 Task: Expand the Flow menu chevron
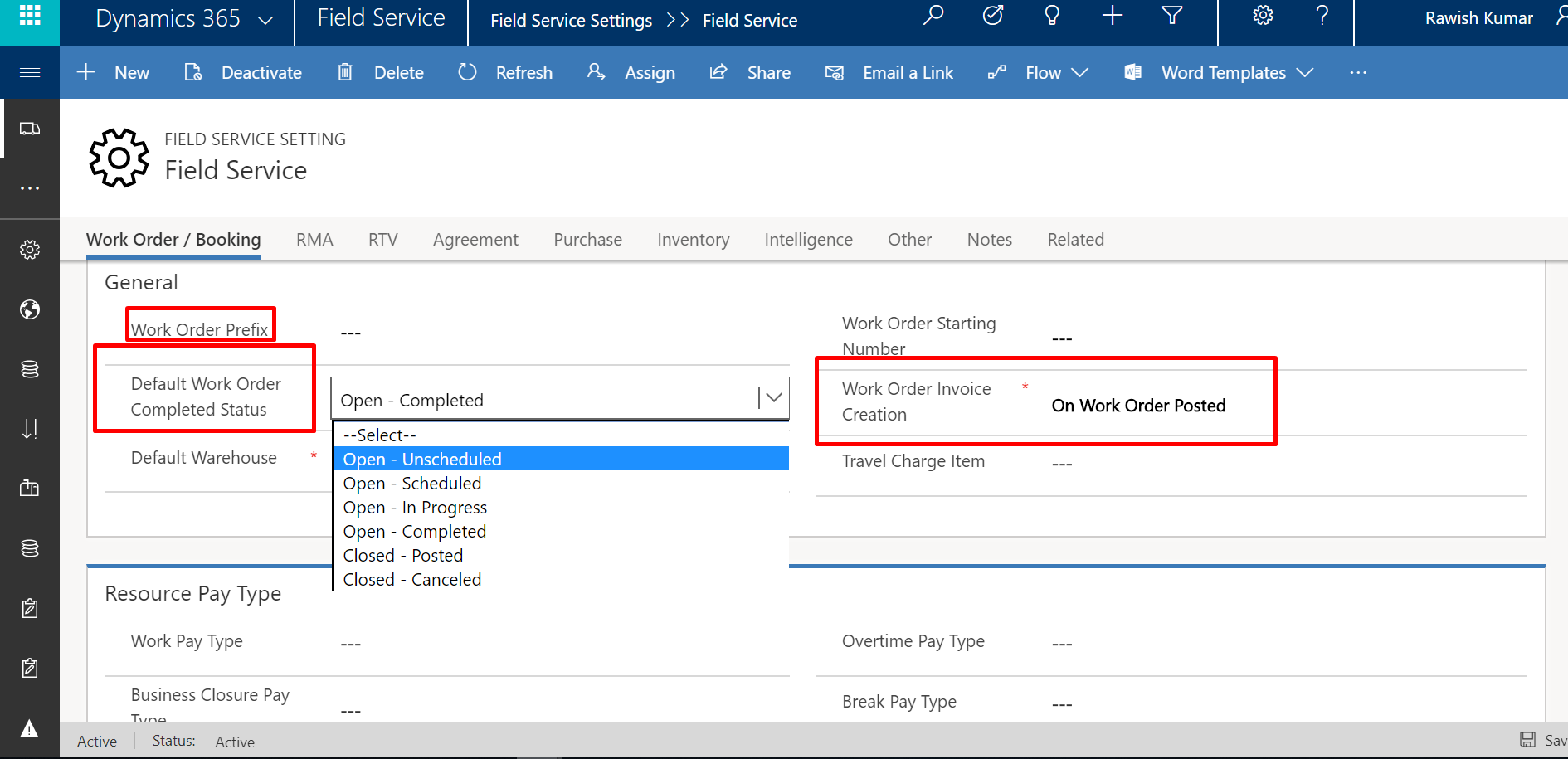tap(1079, 73)
